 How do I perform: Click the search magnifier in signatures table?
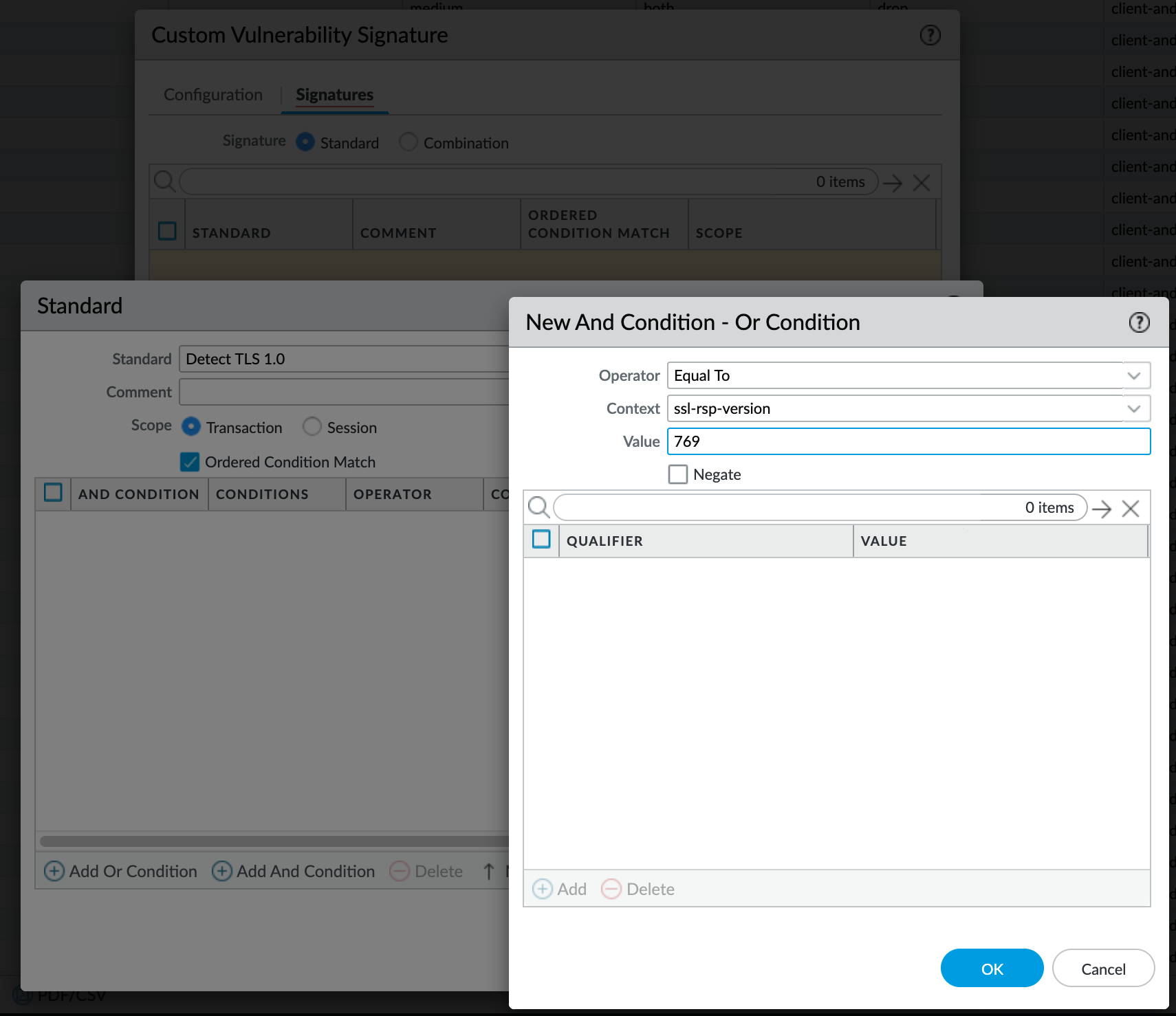click(165, 181)
